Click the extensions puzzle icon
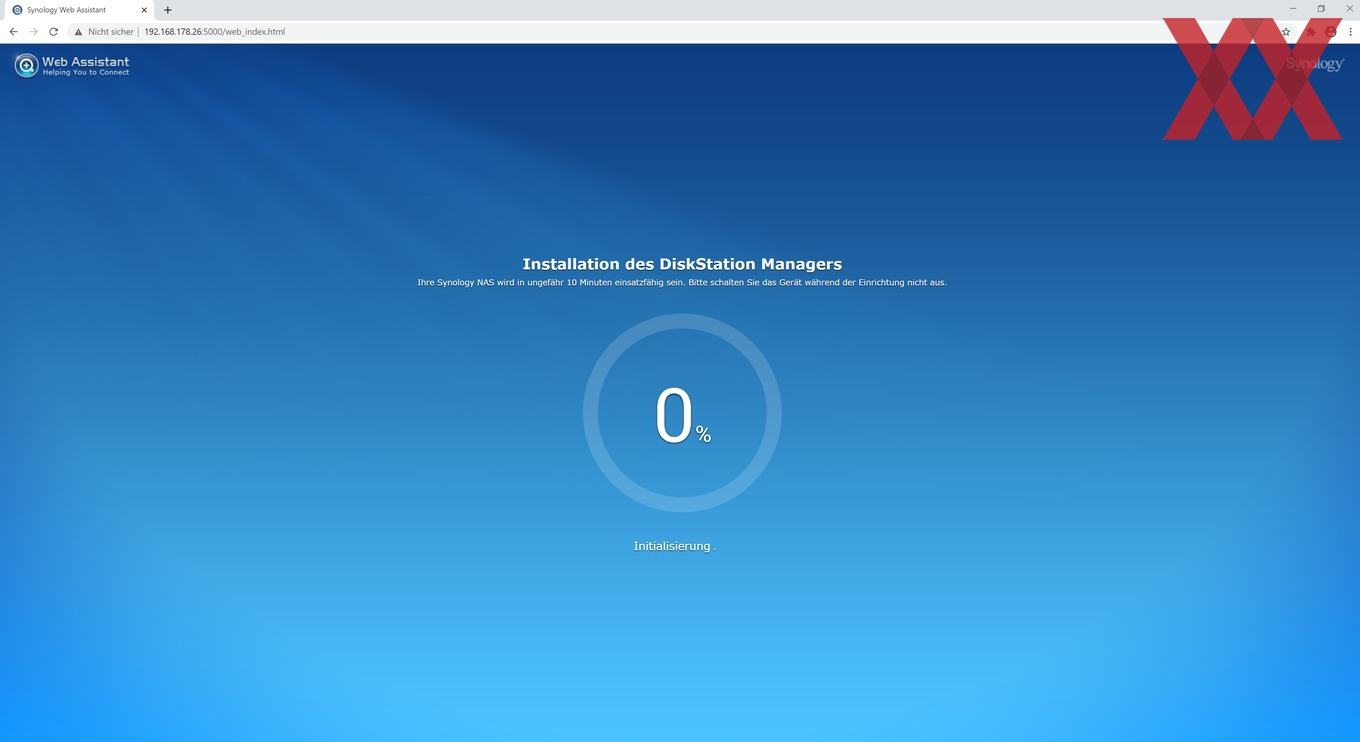This screenshot has width=1360, height=742. (x=1309, y=32)
